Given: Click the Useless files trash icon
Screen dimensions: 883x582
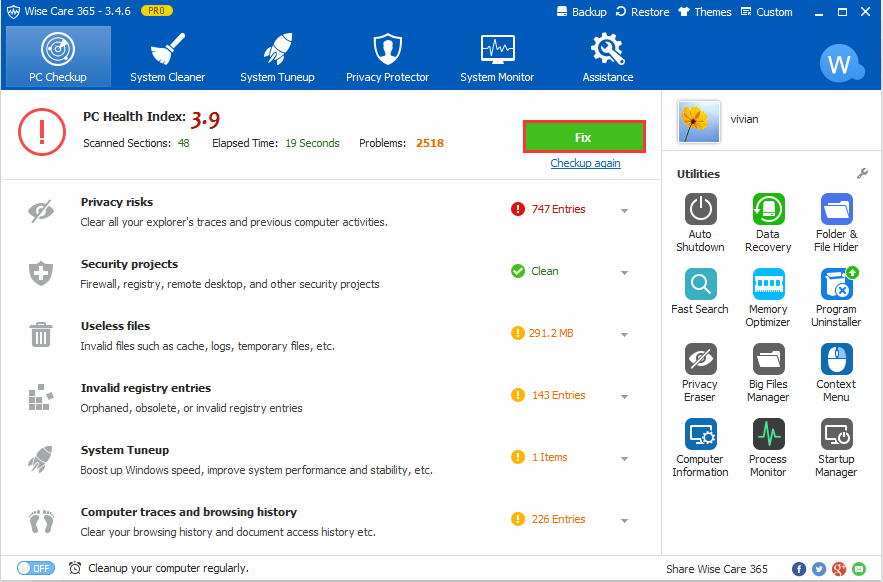Looking at the screenshot, I should tap(41, 335).
